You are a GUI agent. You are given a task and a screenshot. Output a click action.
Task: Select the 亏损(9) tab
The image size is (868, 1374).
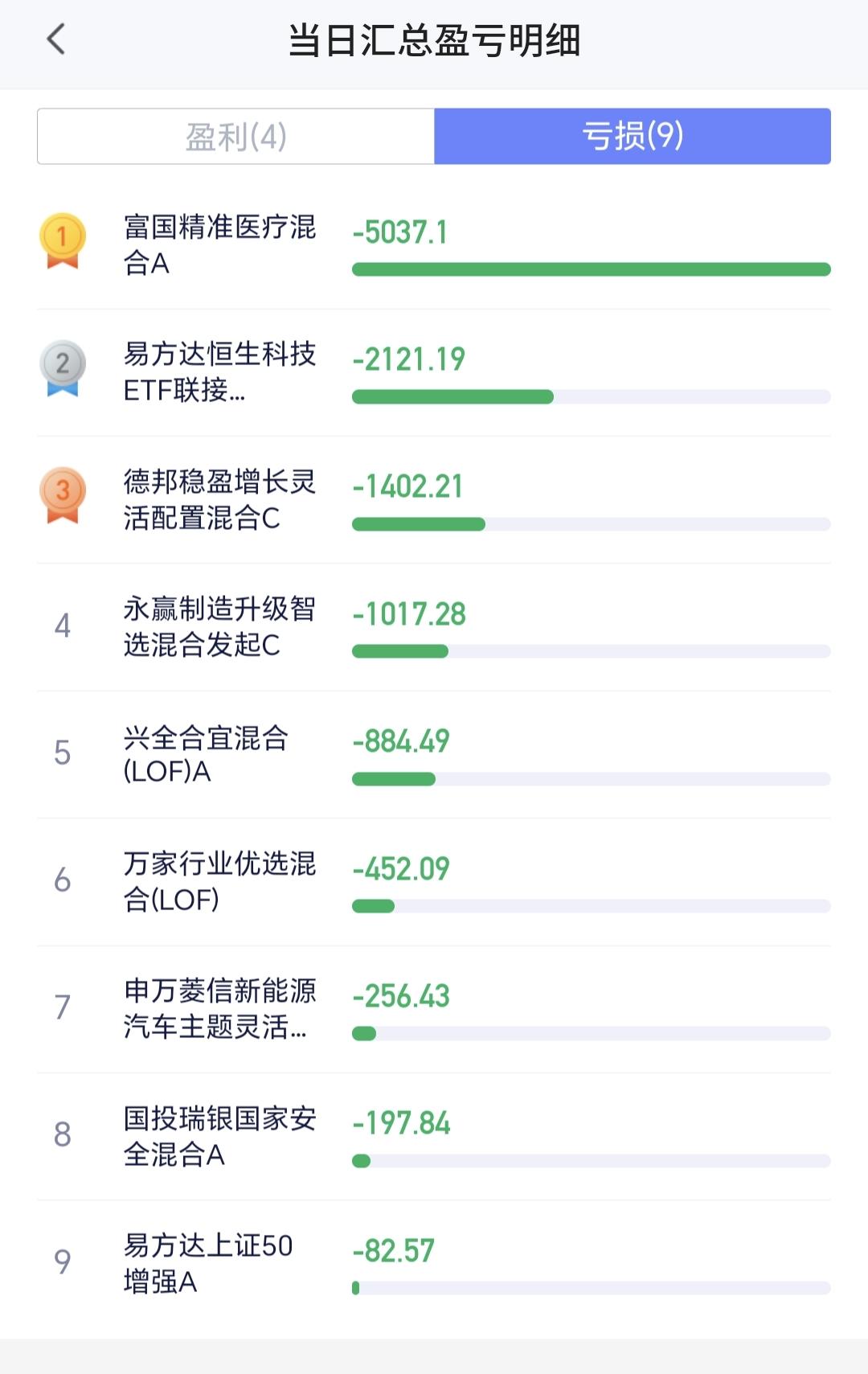tap(633, 137)
